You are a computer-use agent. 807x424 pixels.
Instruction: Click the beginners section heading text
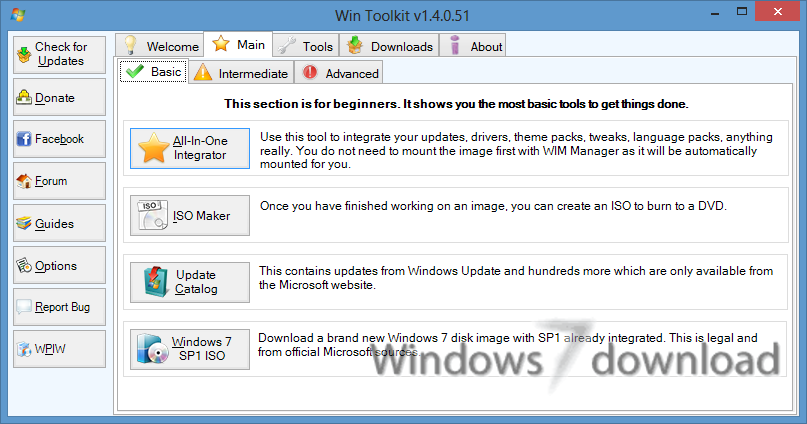pos(456,104)
